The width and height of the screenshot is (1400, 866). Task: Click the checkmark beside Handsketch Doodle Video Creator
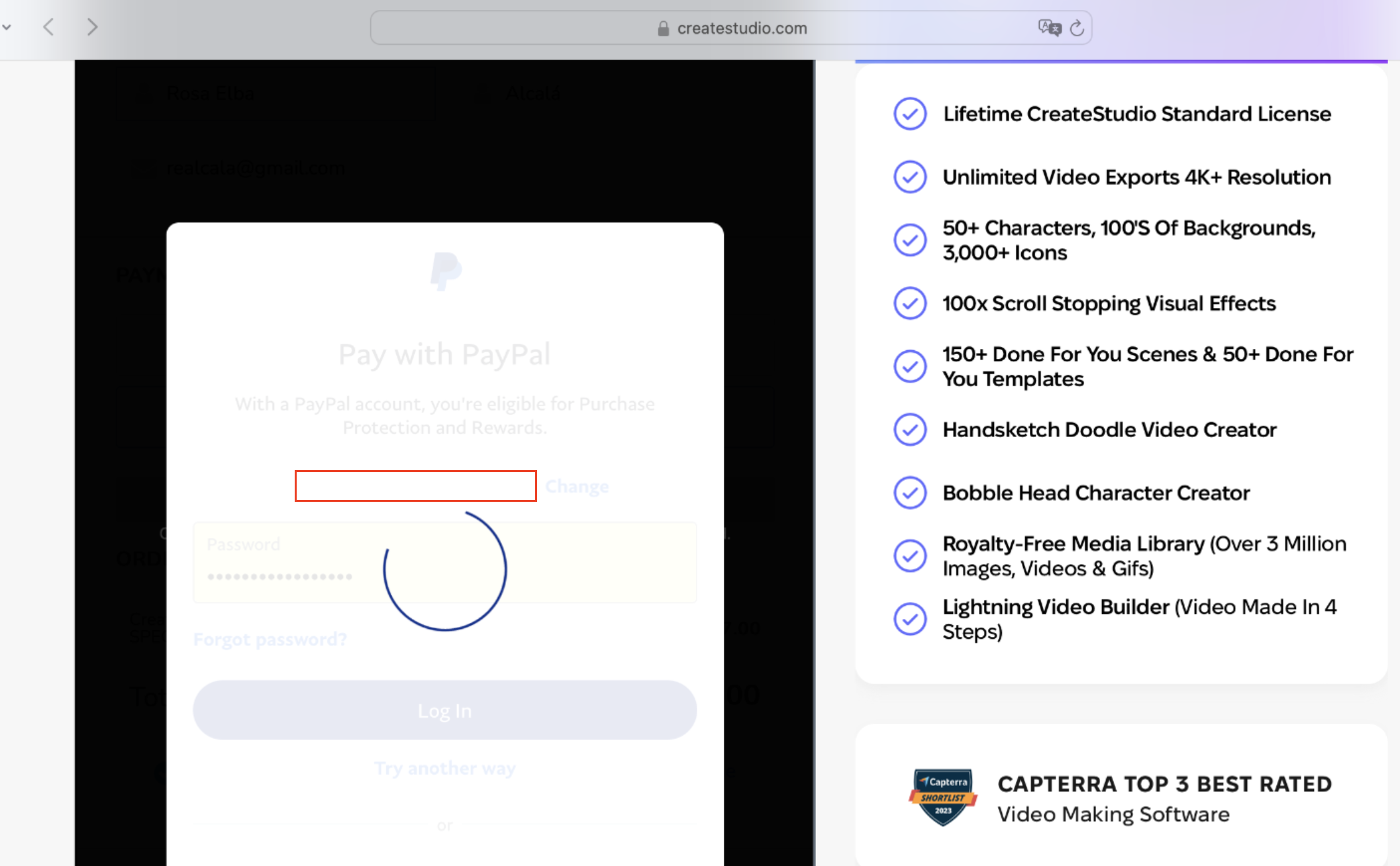pyautogui.click(x=910, y=430)
